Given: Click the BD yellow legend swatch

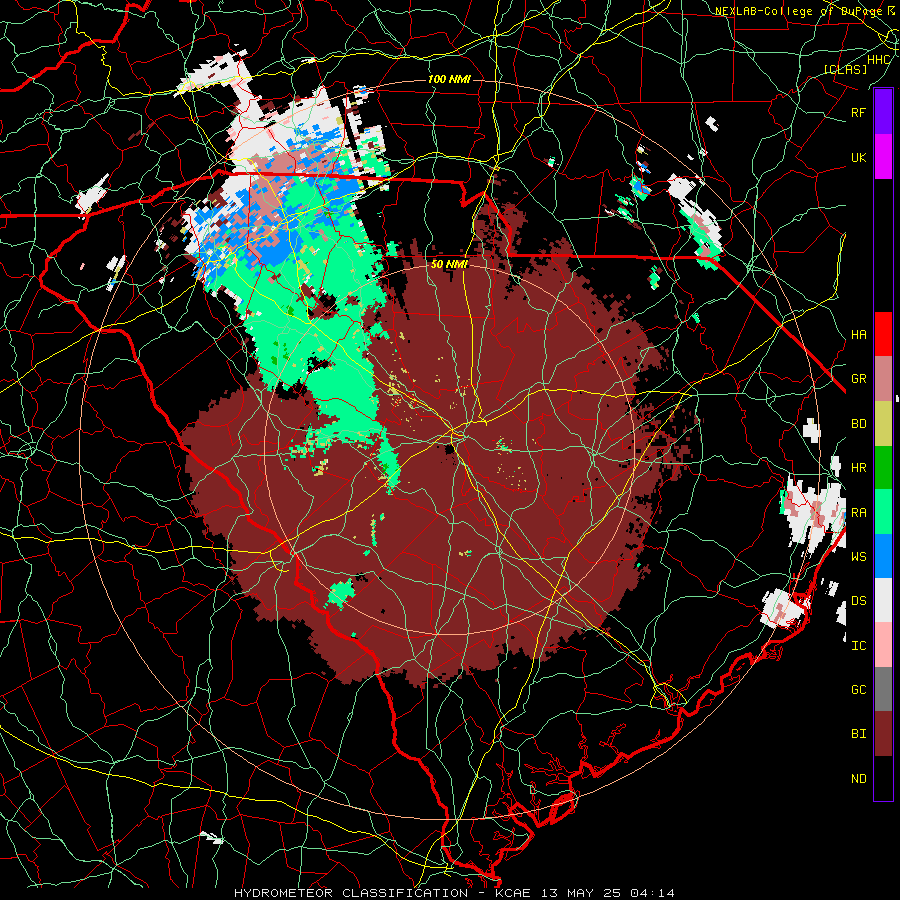Looking at the screenshot, I should coord(883,424).
